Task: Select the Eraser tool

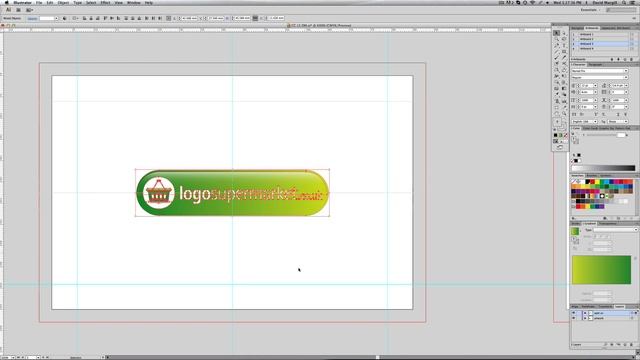Action: [x=564, y=63]
